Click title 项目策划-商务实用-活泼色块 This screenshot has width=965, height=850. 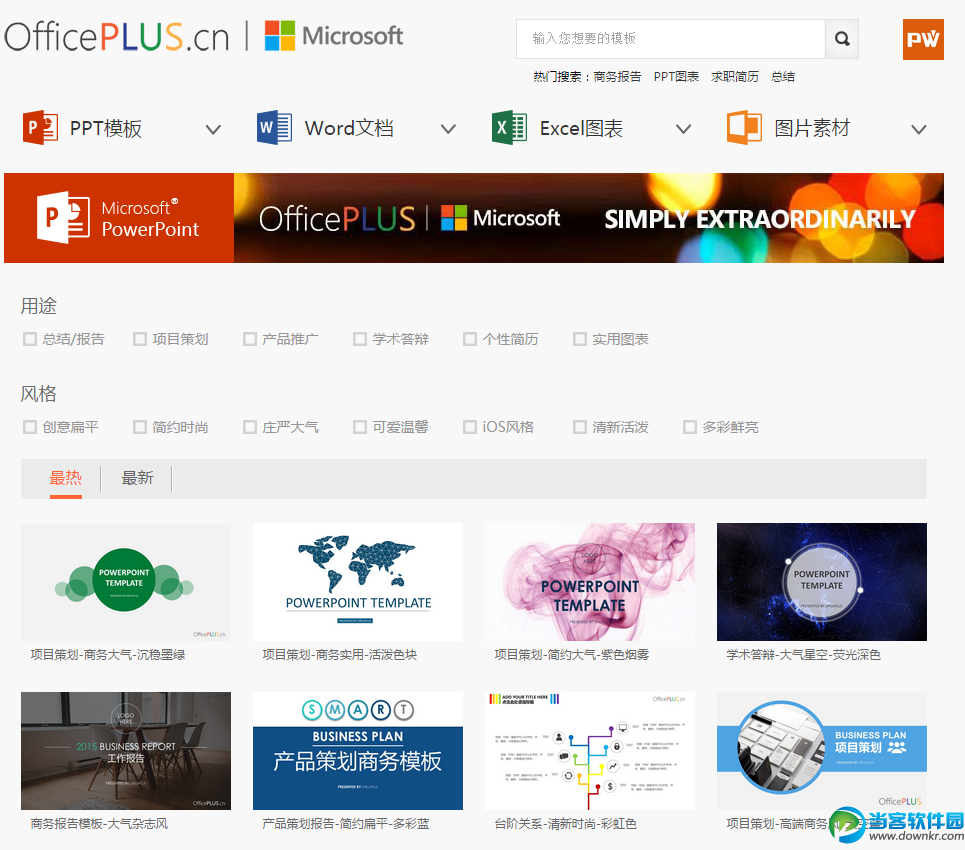340,655
